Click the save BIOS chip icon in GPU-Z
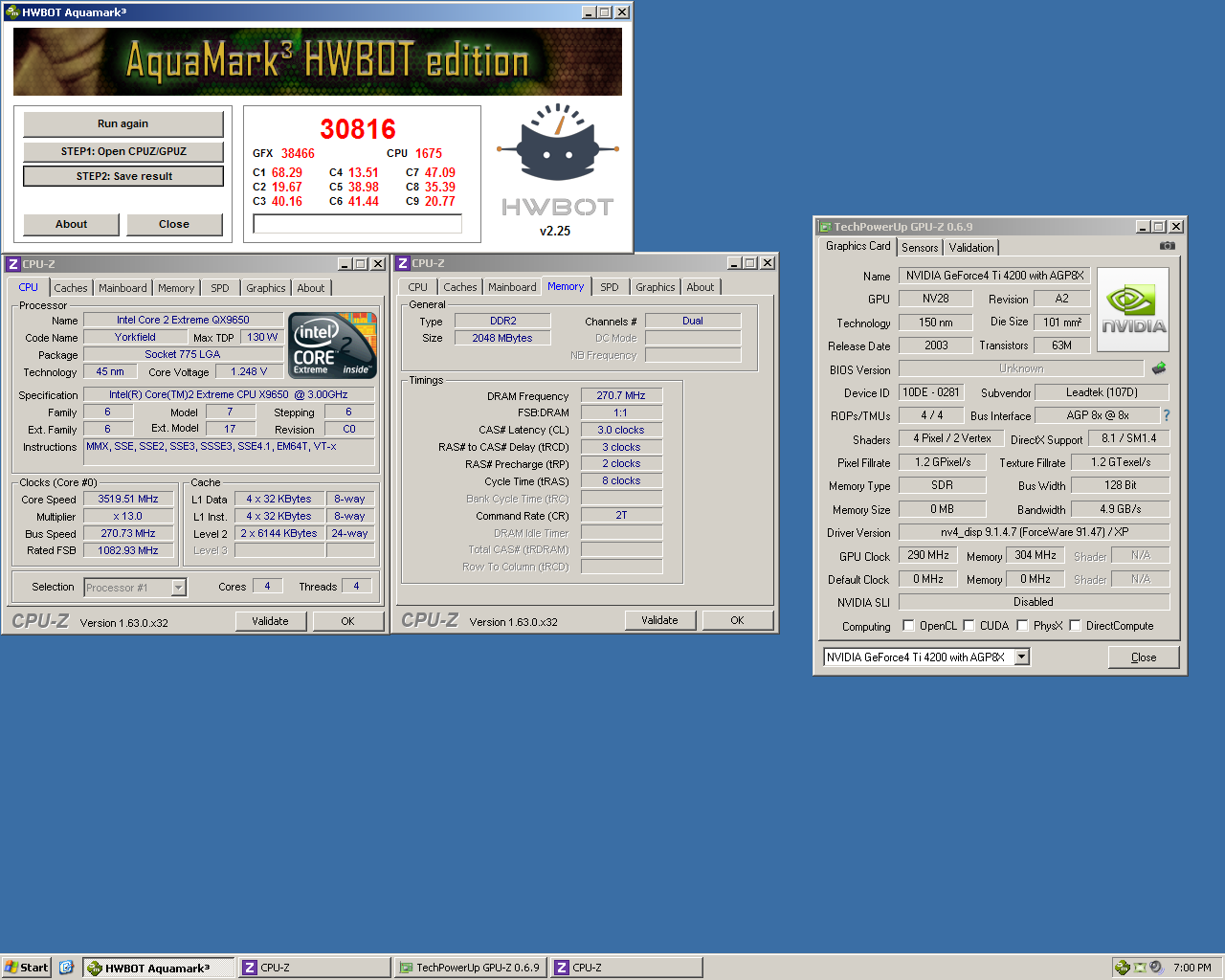This screenshot has height=980, width=1225. [x=1158, y=368]
